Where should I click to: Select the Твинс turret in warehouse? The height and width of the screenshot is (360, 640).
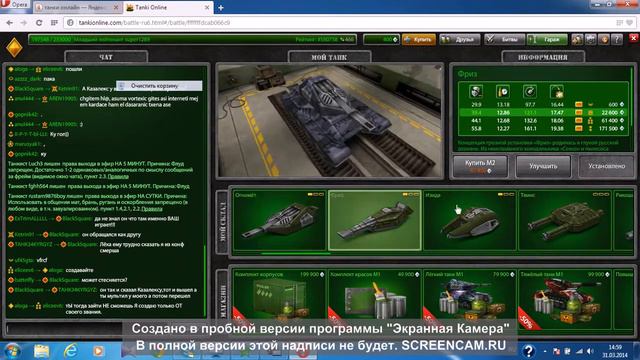[564, 220]
